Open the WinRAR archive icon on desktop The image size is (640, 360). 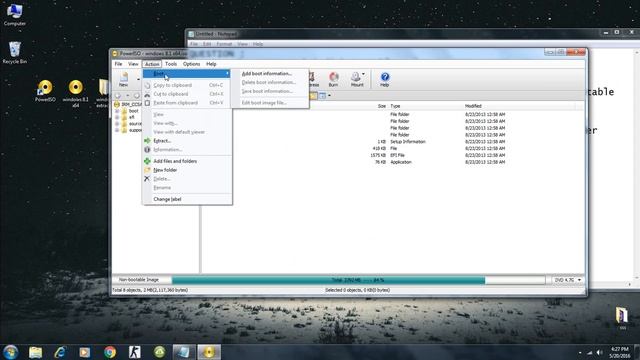click(621, 318)
